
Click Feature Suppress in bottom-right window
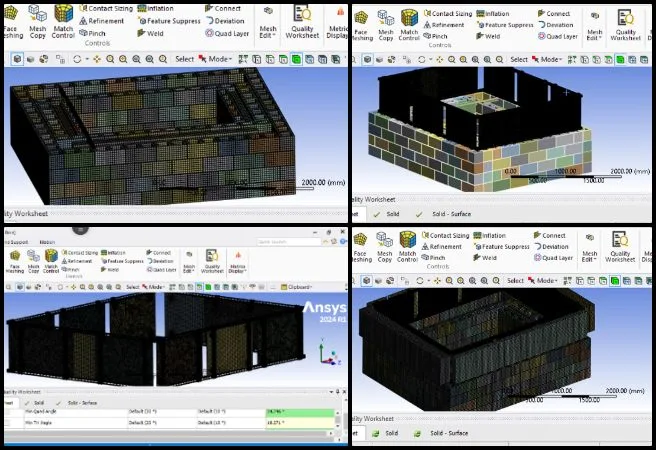tap(502, 247)
